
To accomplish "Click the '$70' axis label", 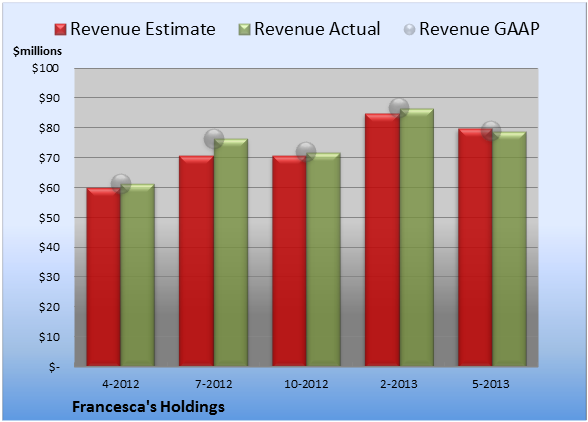I will pos(49,158).
